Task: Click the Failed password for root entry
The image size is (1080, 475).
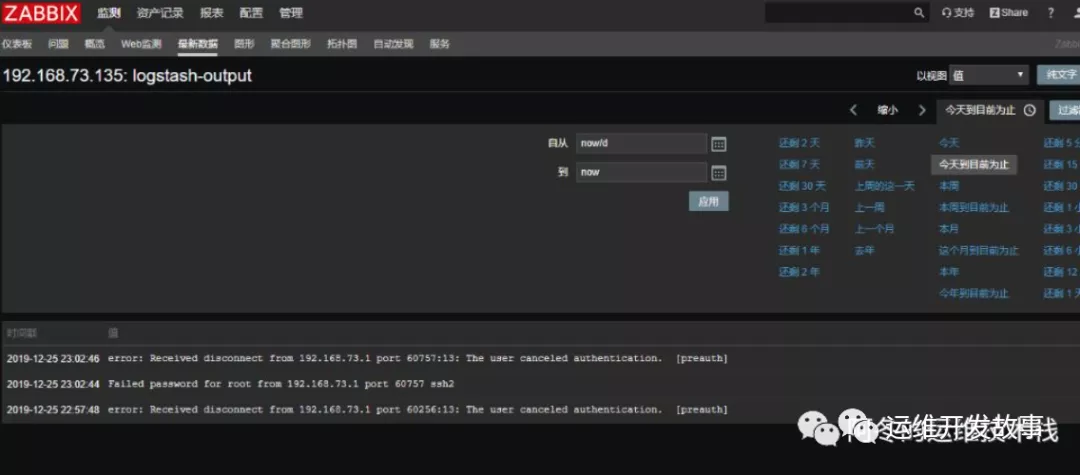Action: click(281, 384)
